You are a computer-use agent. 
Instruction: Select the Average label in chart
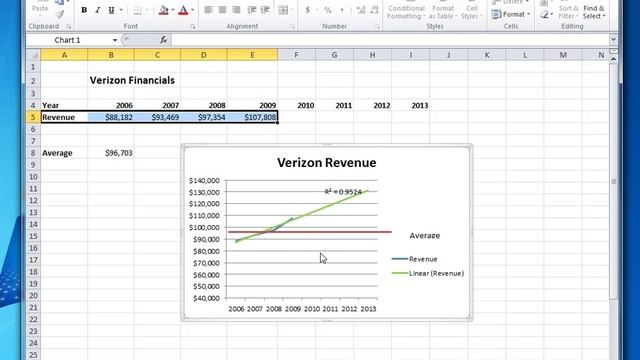[x=424, y=236]
